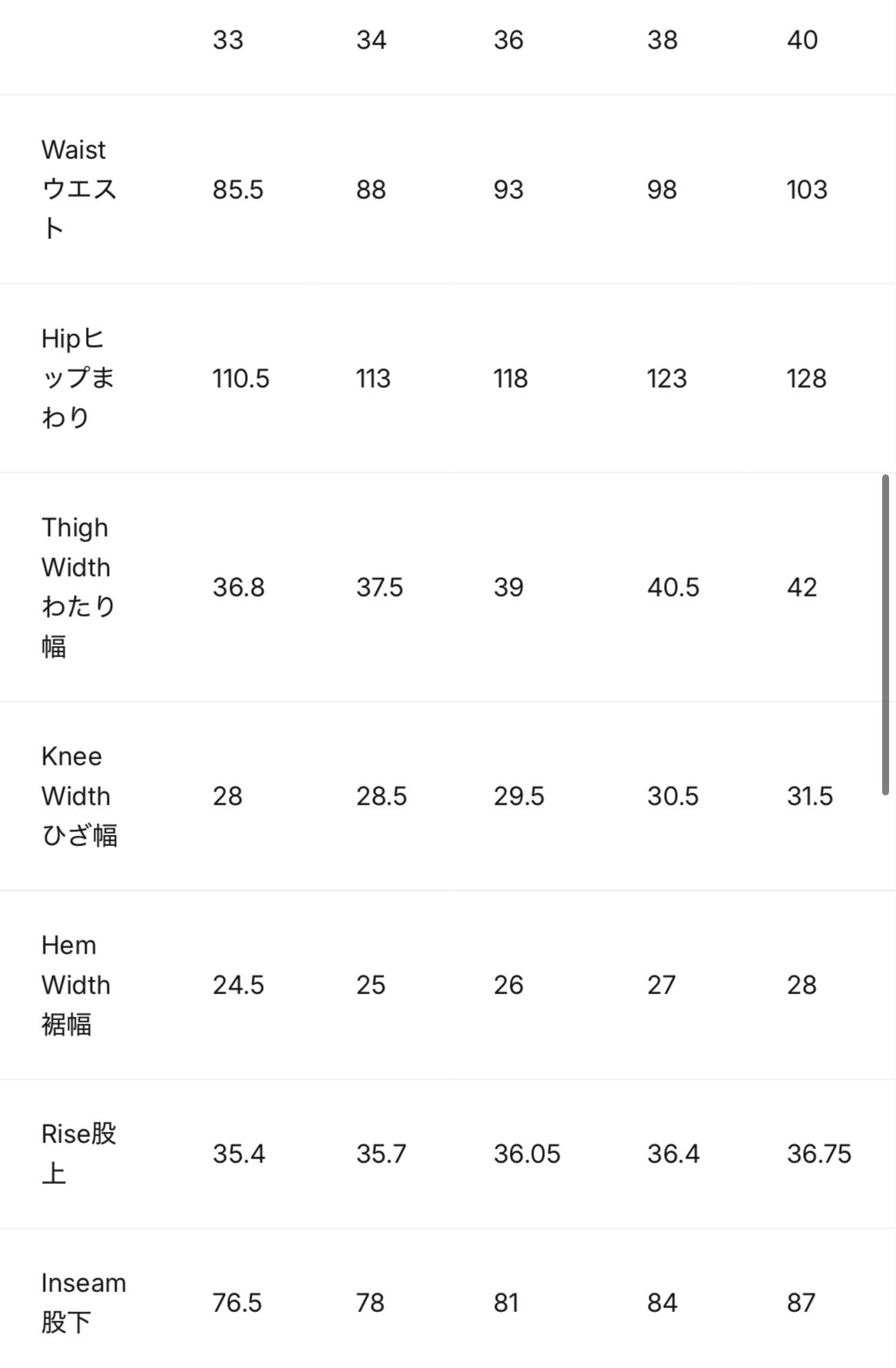Select the hip value 118 cell

point(511,378)
